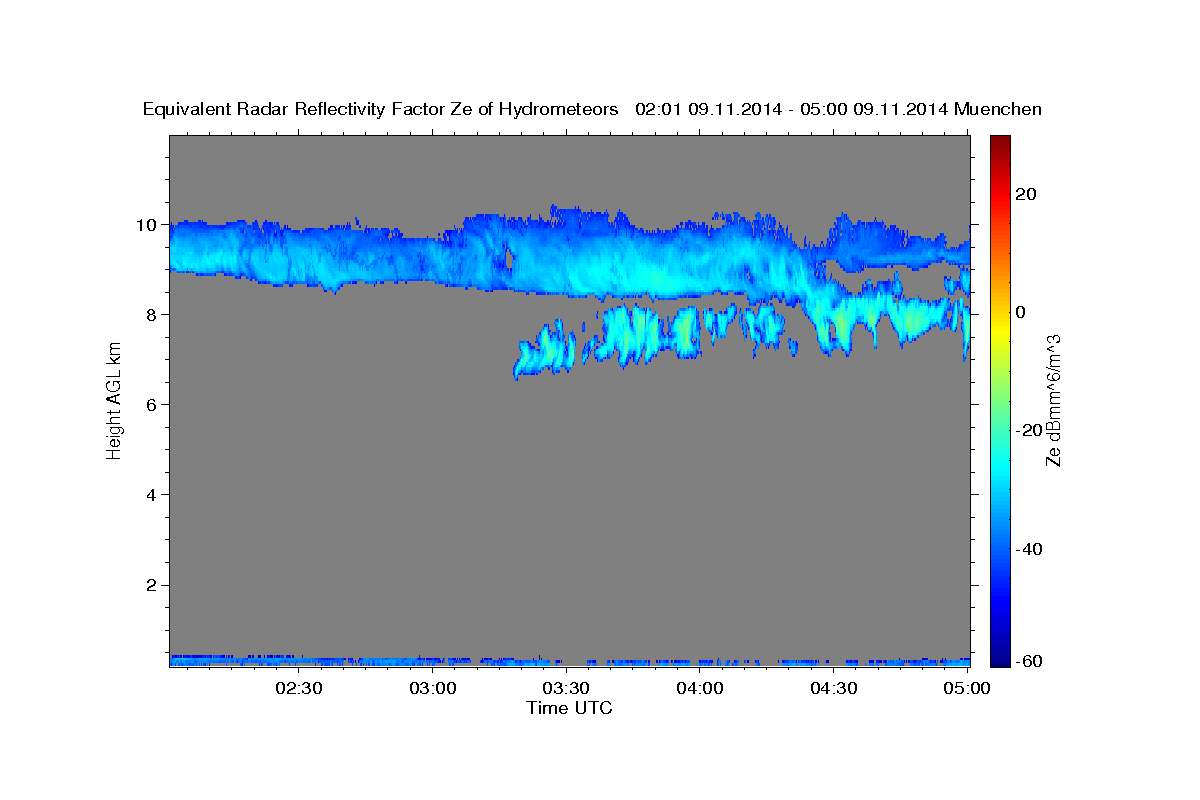Click the date range text '02:01 09.11.2014 - 05:00 09.11.2014 Muenchen'
Screen dimensions: 1200x800
(x=839, y=110)
